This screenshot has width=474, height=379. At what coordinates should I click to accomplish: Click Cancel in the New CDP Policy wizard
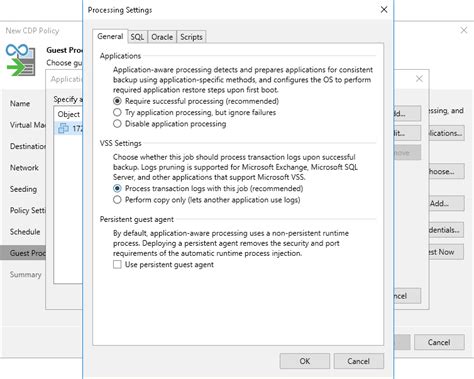pyautogui.click(x=439, y=342)
